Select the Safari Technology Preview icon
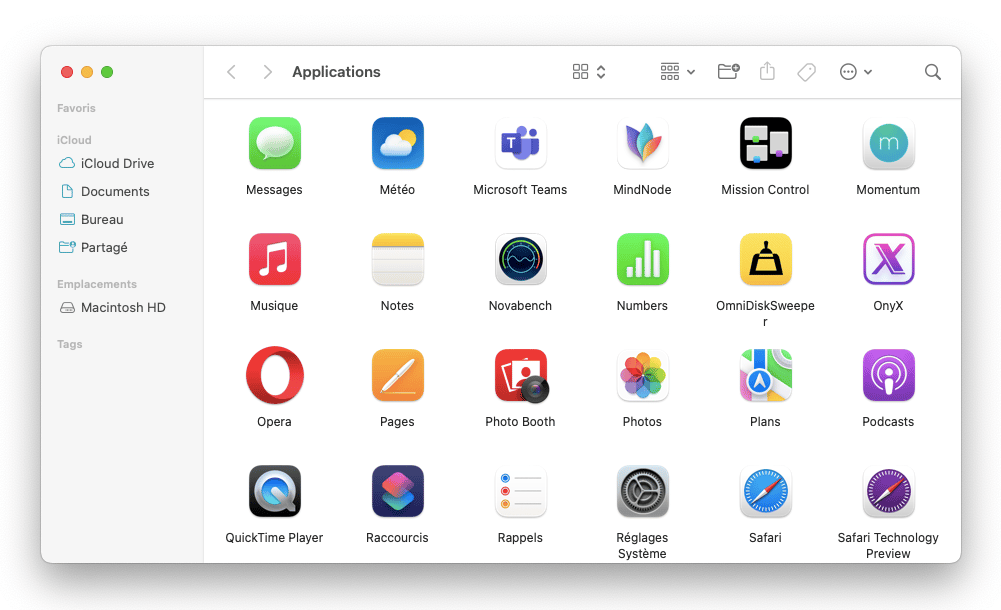 [x=888, y=492]
